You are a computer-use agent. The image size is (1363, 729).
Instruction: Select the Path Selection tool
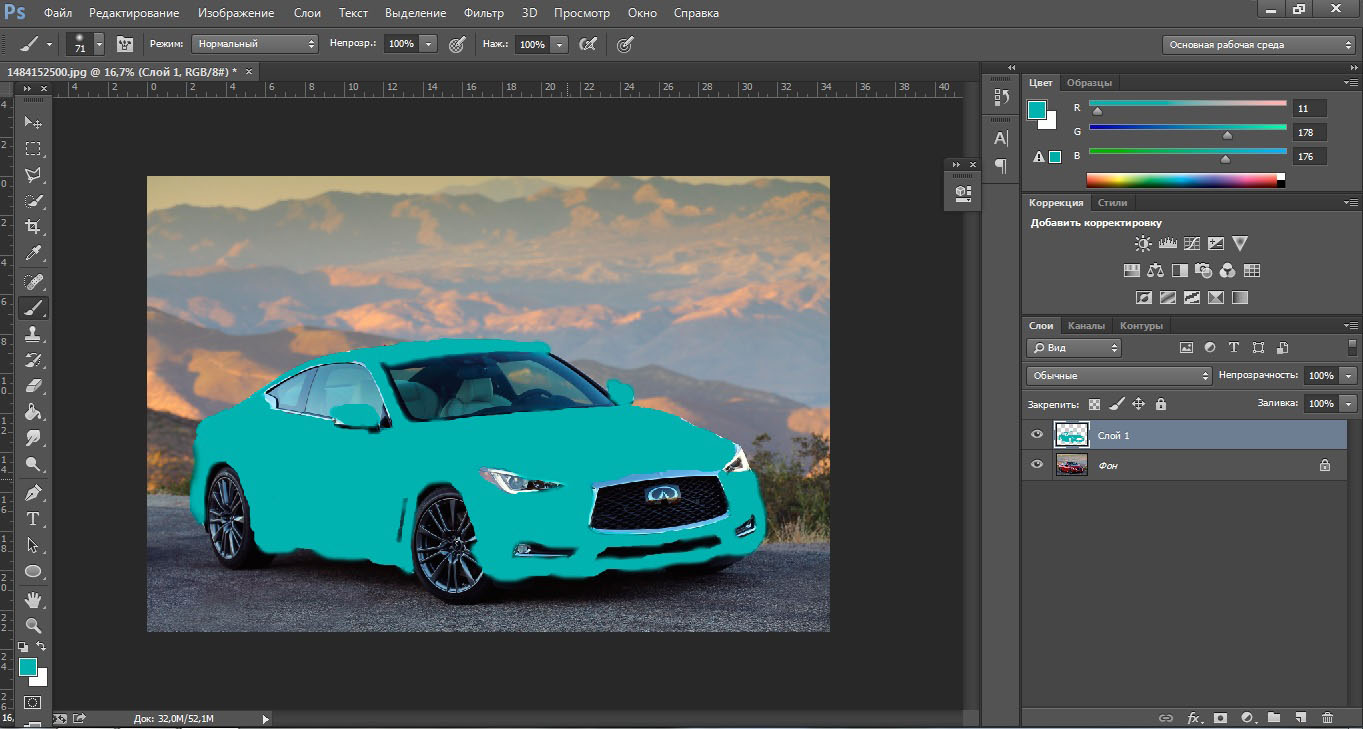pyautogui.click(x=33, y=545)
